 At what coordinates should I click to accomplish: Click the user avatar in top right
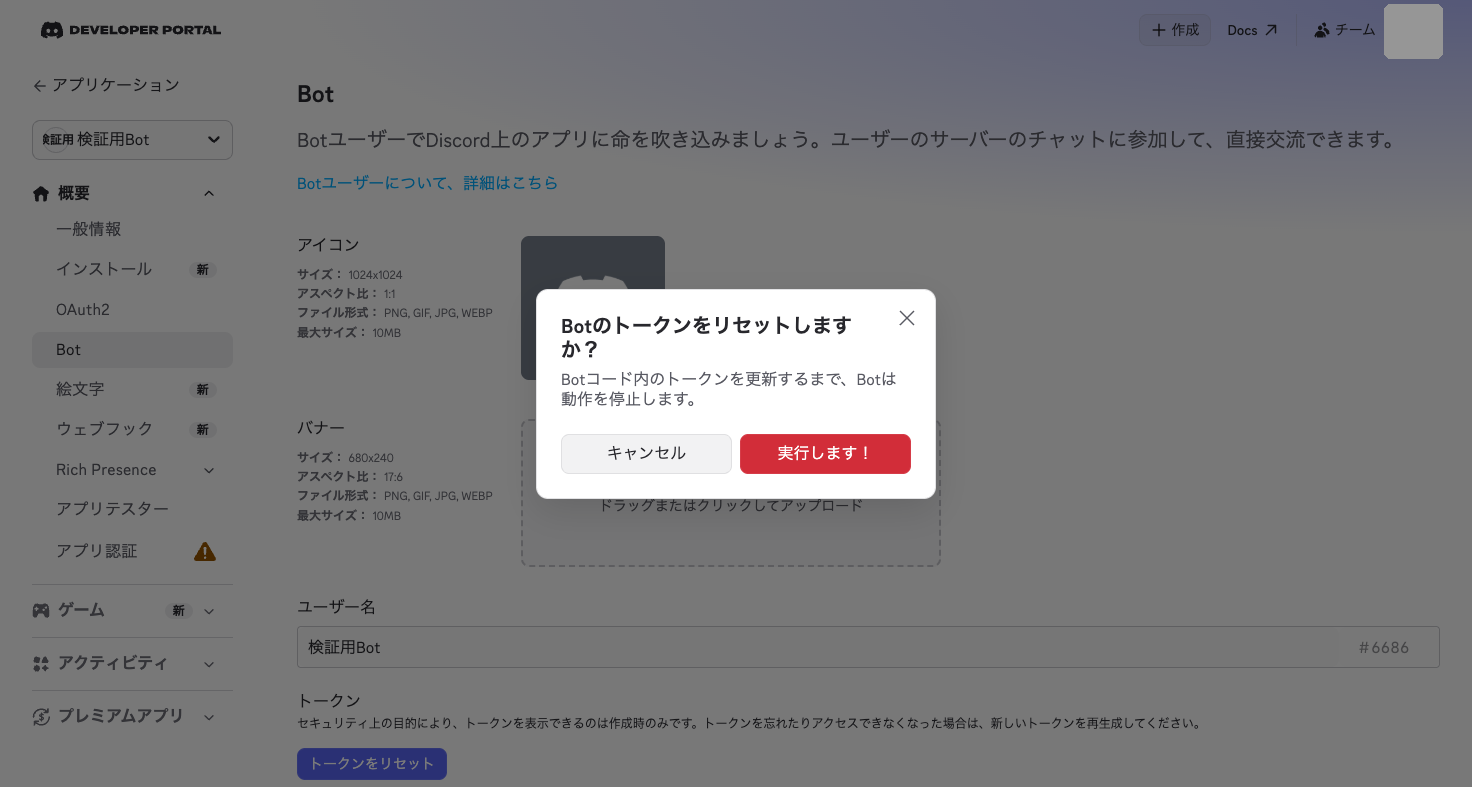tap(1413, 31)
